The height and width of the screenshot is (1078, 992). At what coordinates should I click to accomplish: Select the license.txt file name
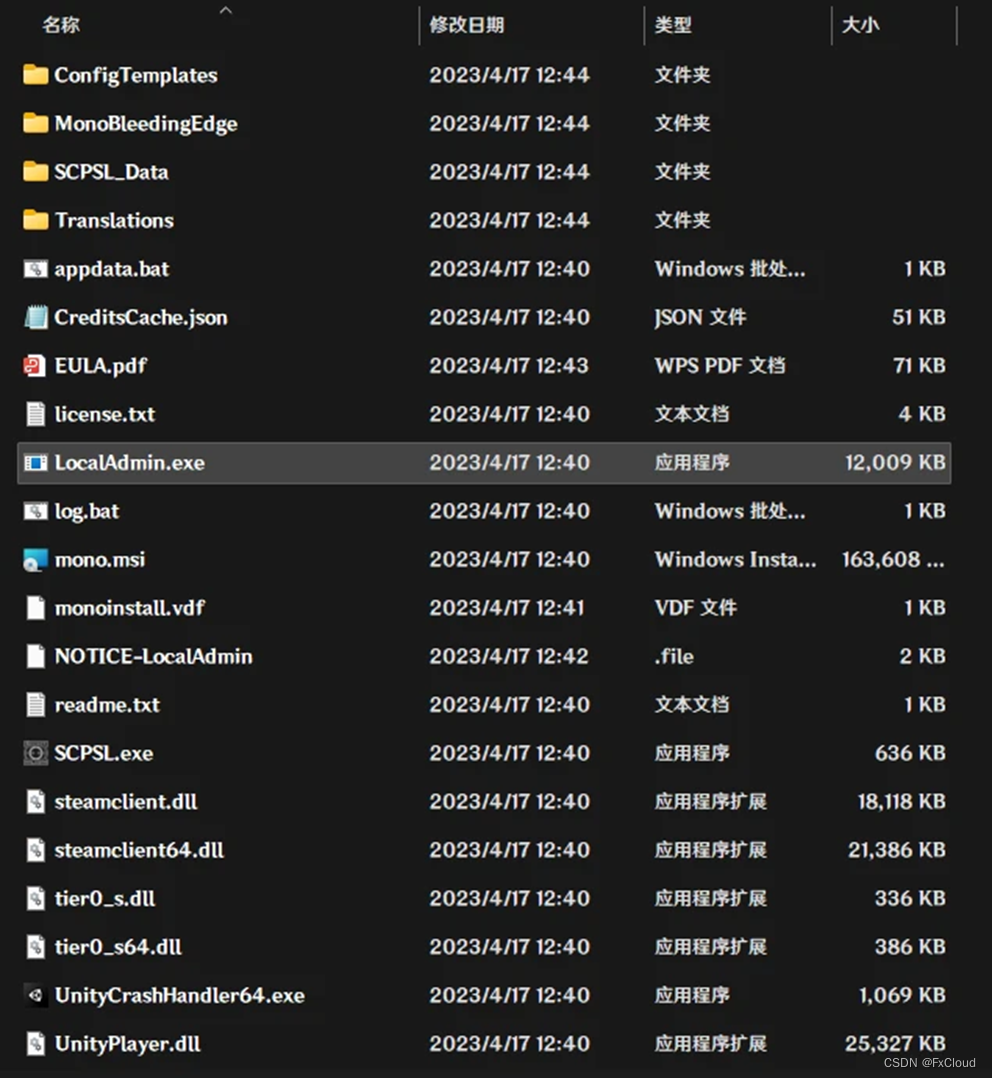pyautogui.click(x=104, y=414)
